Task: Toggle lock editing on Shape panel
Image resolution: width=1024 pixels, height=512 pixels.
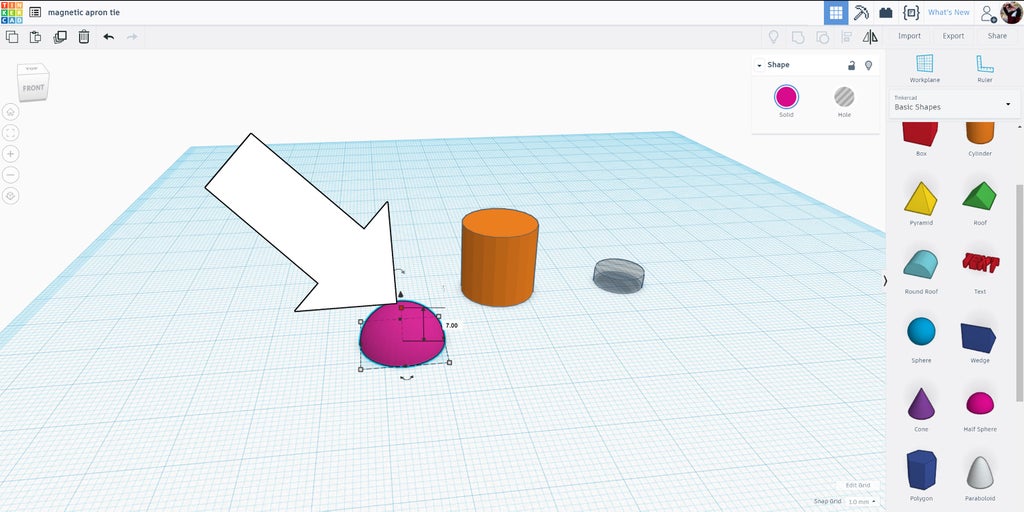Action: [x=852, y=65]
